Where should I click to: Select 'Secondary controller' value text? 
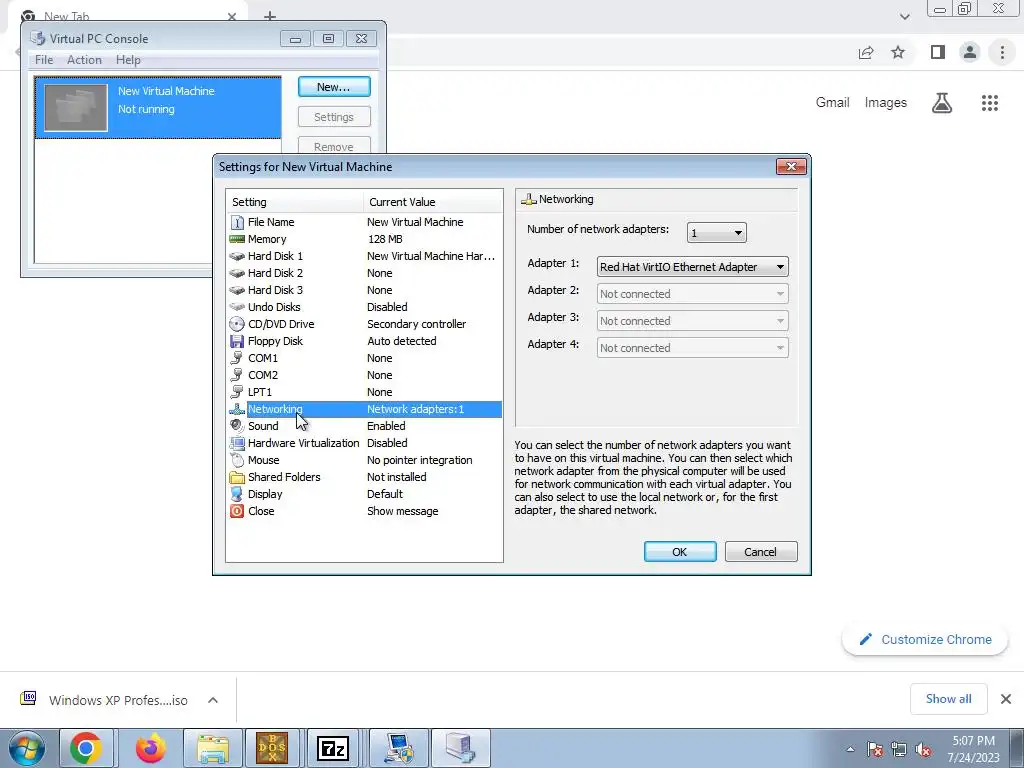(417, 324)
